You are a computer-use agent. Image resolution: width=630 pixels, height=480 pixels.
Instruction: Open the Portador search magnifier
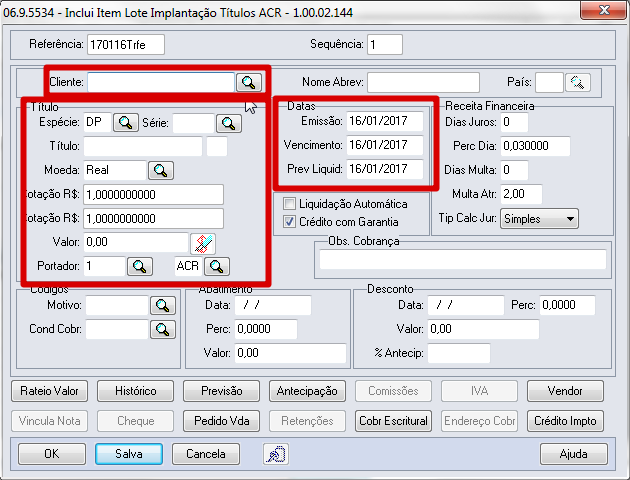pos(139,266)
